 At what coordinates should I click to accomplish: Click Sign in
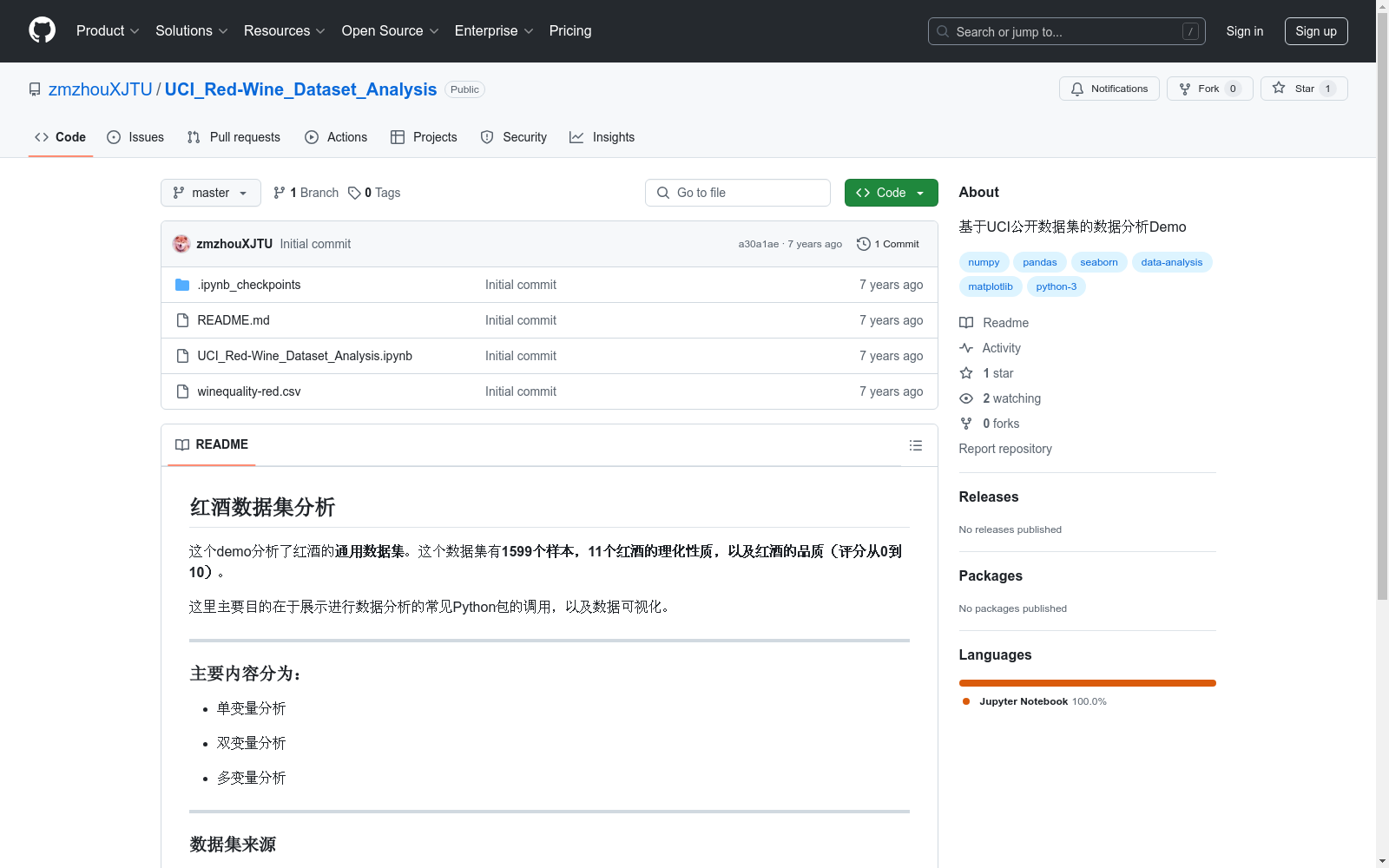coord(1245,31)
